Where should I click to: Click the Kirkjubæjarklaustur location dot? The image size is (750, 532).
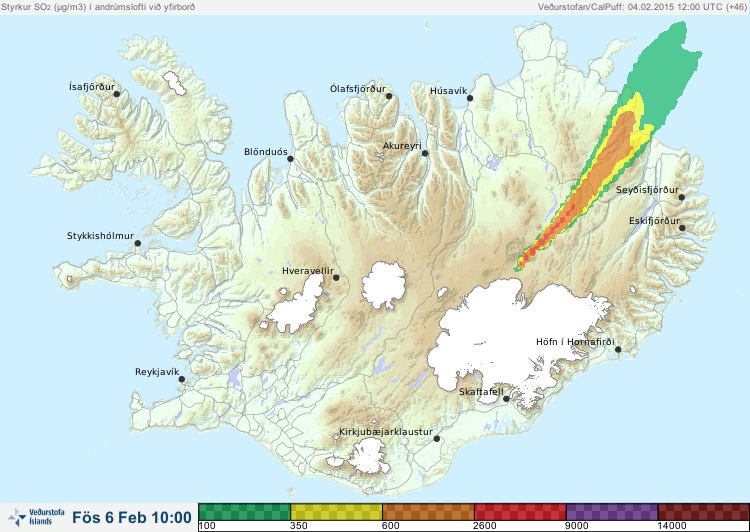pyautogui.click(x=436, y=438)
